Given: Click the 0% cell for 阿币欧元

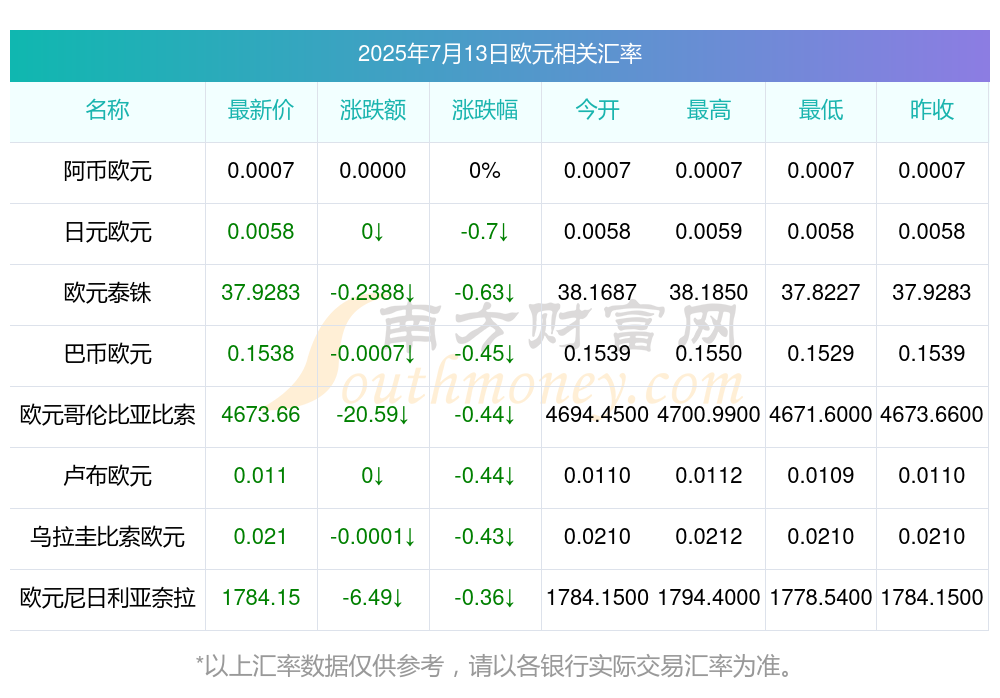Looking at the screenshot, I should coord(485,170).
